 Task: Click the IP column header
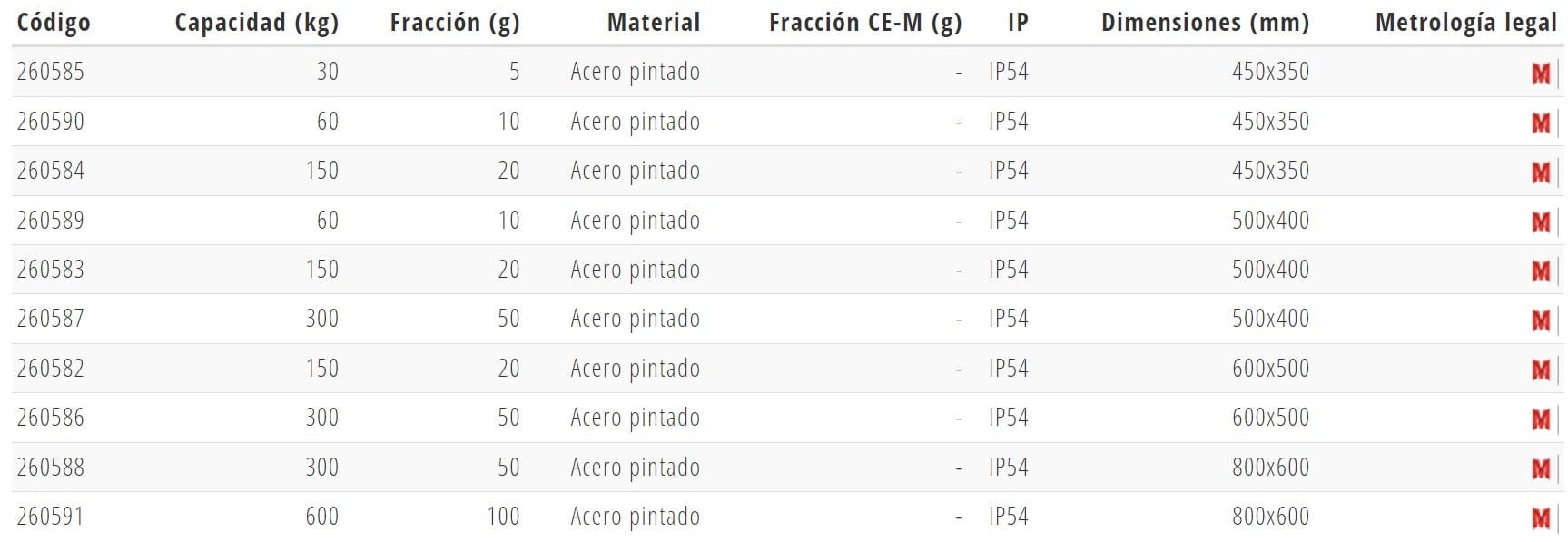point(1018,23)
